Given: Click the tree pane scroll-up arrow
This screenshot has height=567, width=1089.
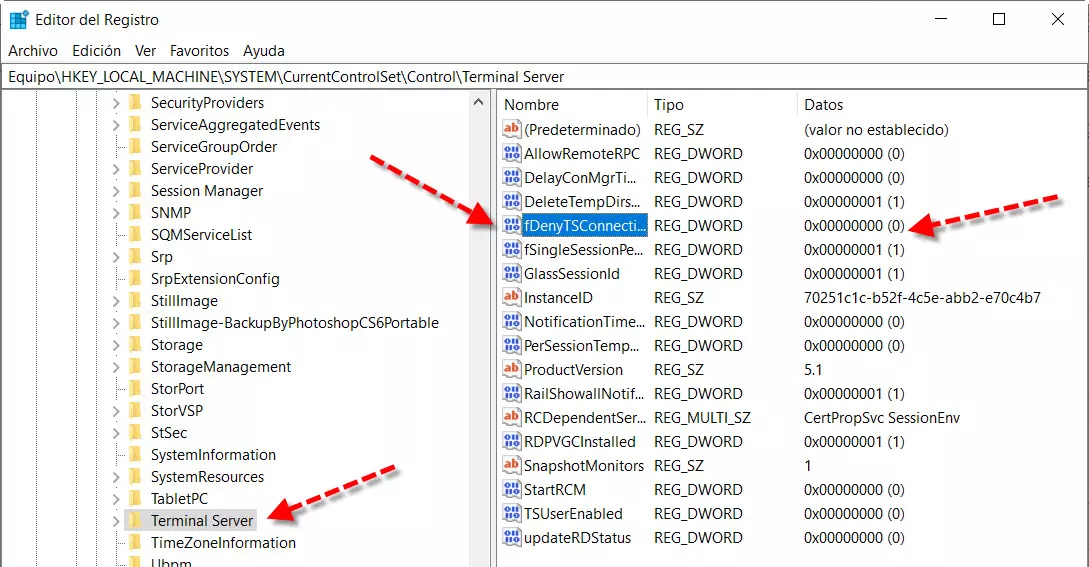Looking at the screenshot, I should click(478, 102).
